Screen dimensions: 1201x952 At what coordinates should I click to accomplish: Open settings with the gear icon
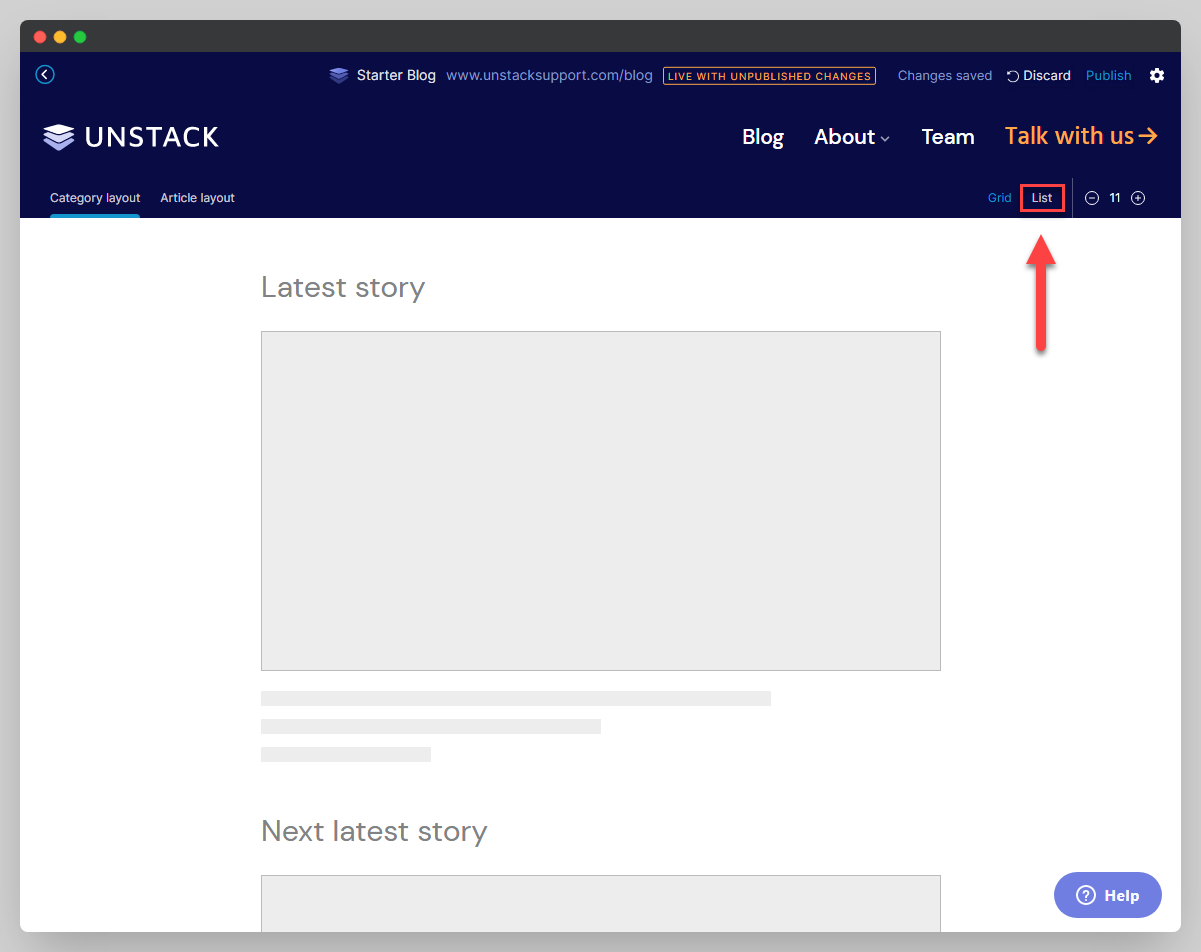[1157, 76]
